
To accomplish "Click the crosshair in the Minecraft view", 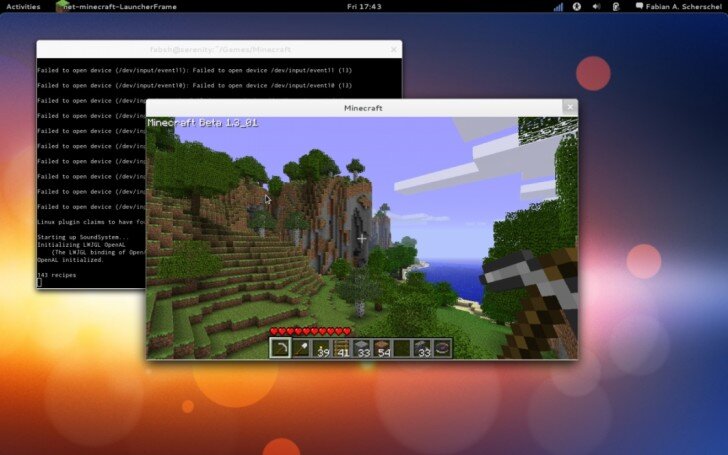I will click(362, 239).
